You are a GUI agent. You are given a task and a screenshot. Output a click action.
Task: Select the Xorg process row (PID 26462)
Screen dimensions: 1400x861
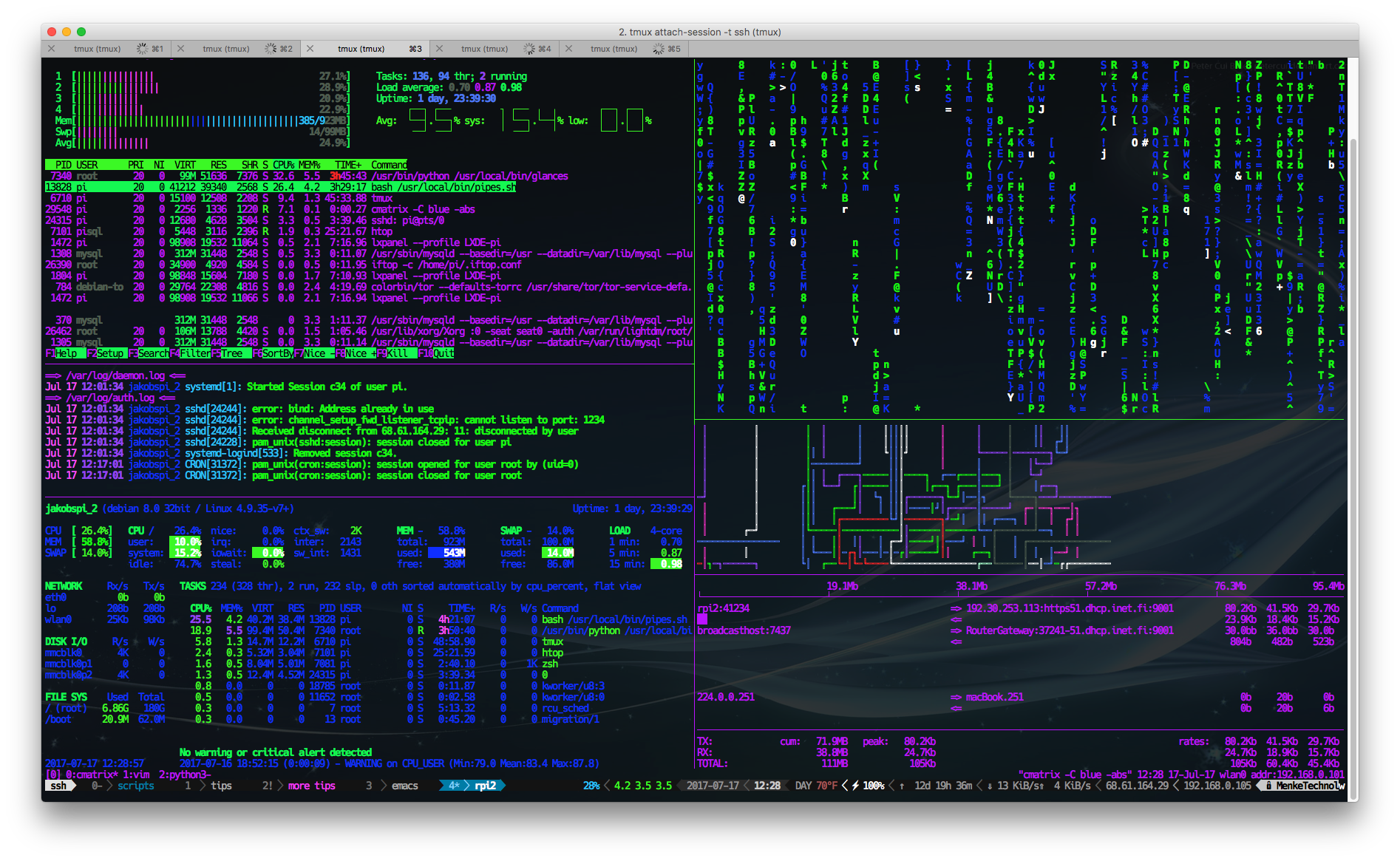[369, 331]
